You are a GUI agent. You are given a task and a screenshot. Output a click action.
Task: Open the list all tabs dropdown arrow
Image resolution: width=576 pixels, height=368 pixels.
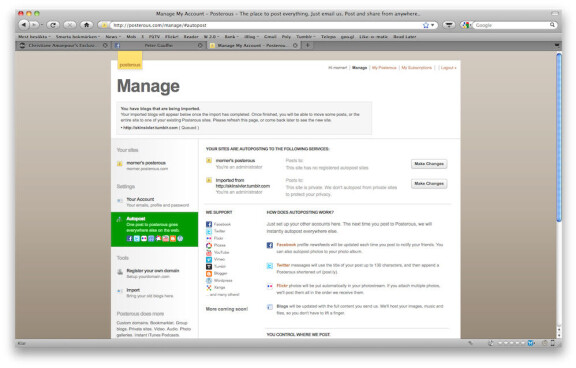click(x=557, y=45)
